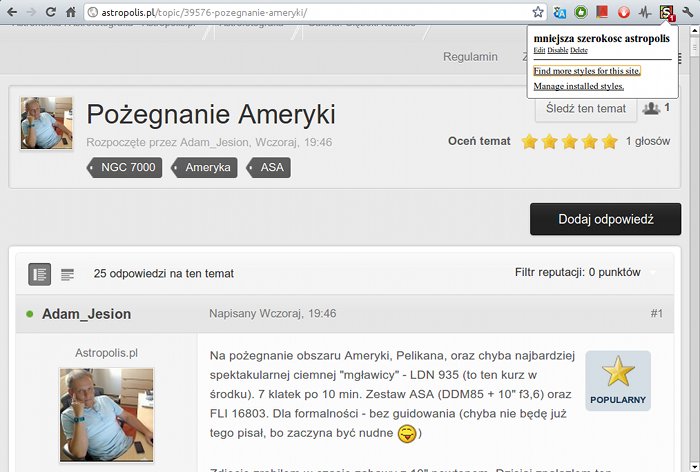
Task: Click the pulse waveform extension icon
Action: [645, 13]
